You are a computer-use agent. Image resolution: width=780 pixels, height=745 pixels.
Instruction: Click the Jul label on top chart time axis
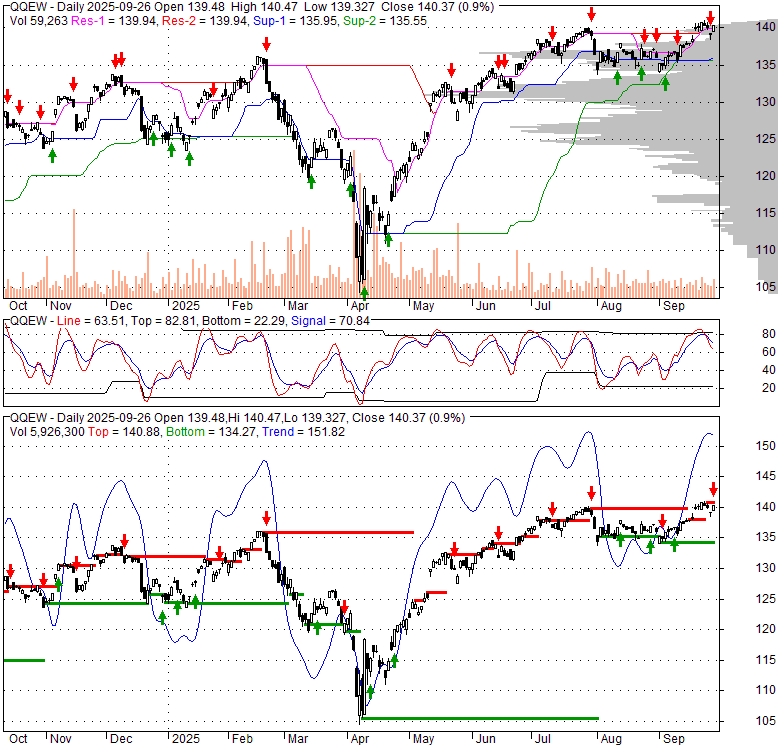543,306
